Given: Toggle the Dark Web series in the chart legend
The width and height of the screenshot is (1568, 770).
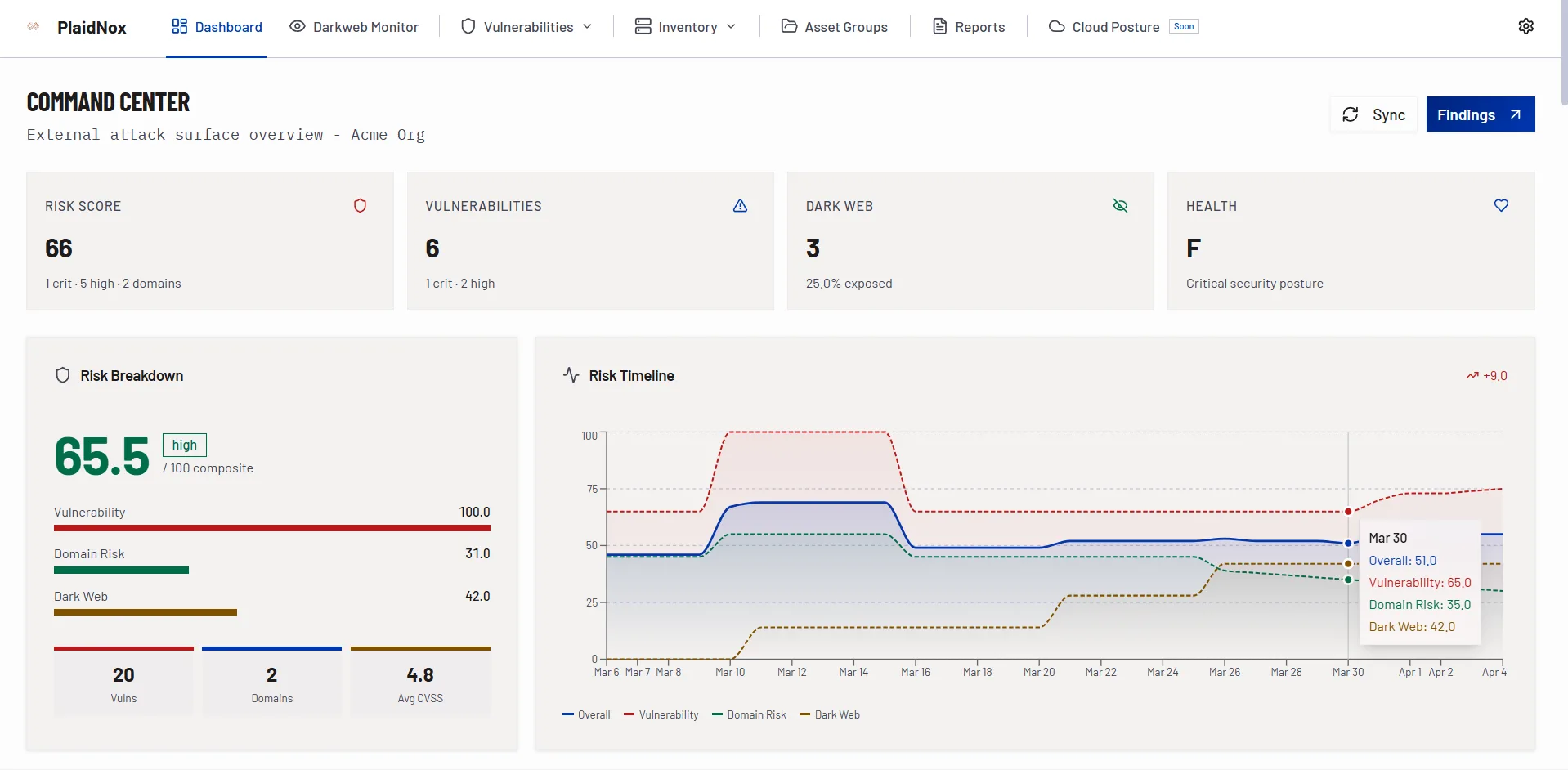Looking at the screenshot, I should coord(830,714).
